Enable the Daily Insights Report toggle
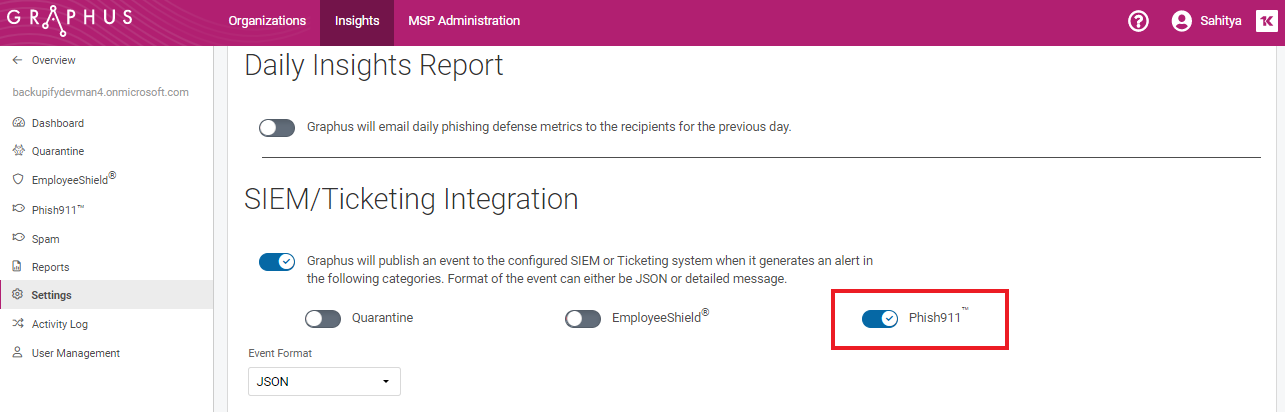The width and height of the screenshot is (1285, 412). coord(277,128)
